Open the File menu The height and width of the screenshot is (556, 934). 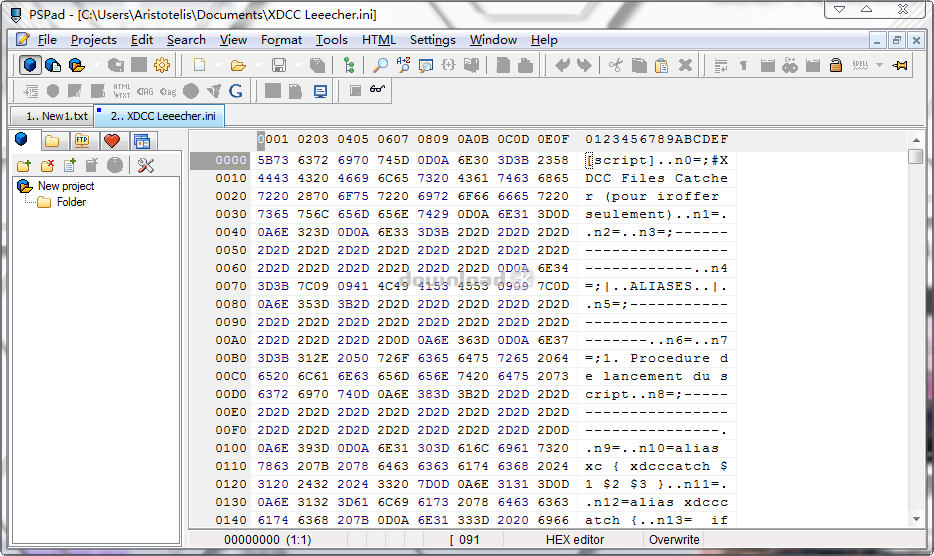click(x=46, y=40)
